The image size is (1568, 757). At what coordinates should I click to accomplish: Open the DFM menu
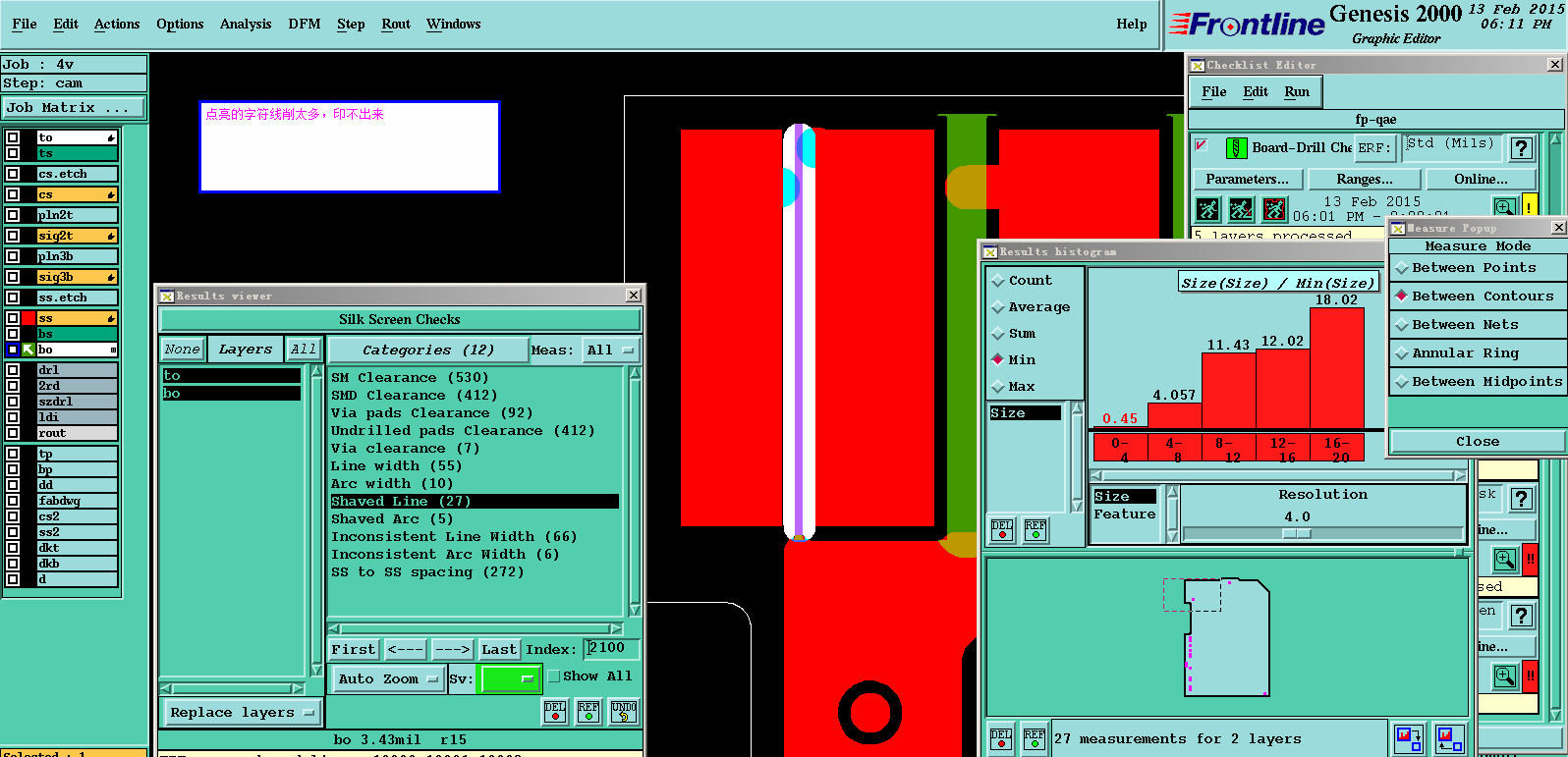pos(305,24)
